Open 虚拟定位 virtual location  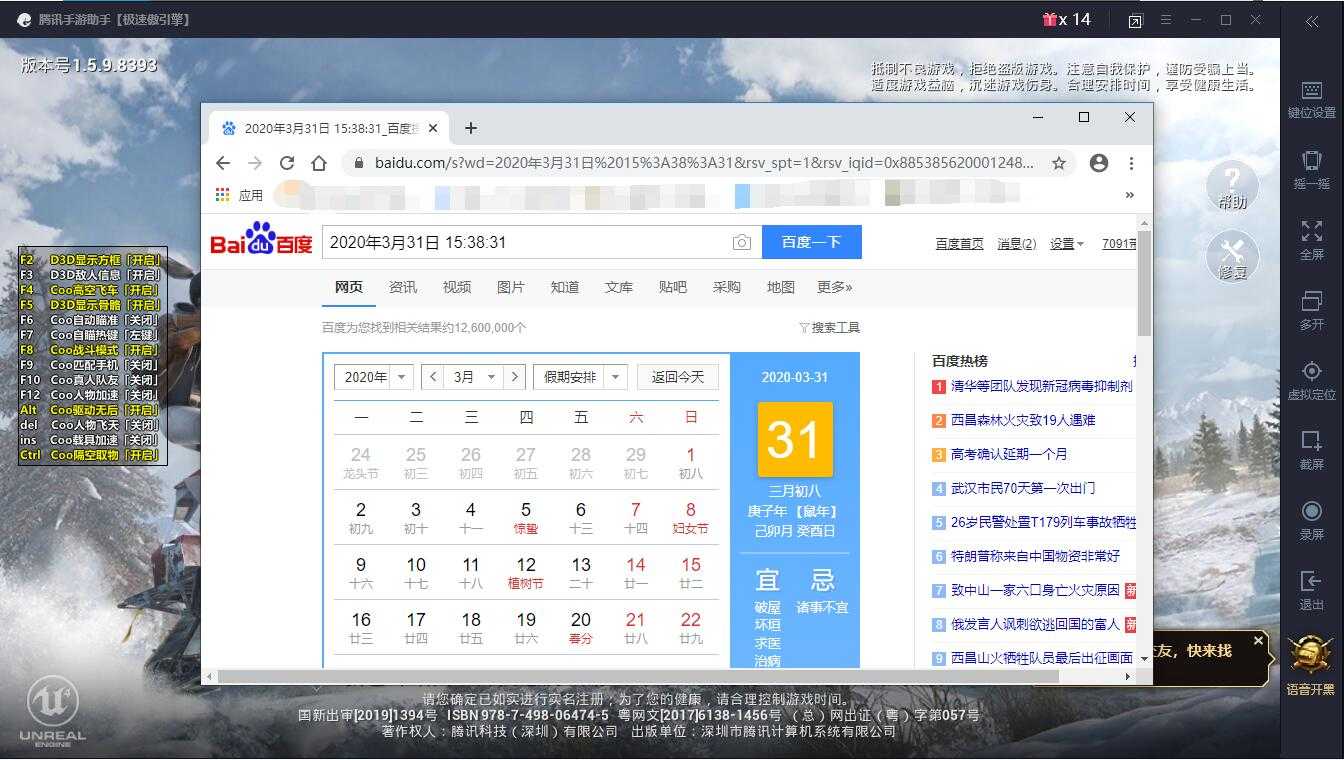(x=1311, y=381)
